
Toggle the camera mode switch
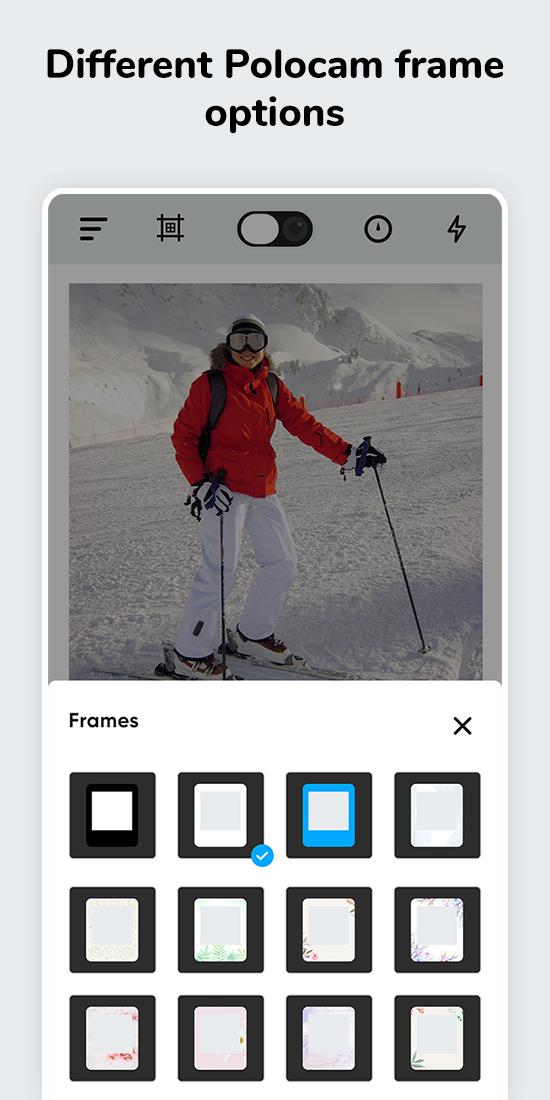[x=275, y=229]
